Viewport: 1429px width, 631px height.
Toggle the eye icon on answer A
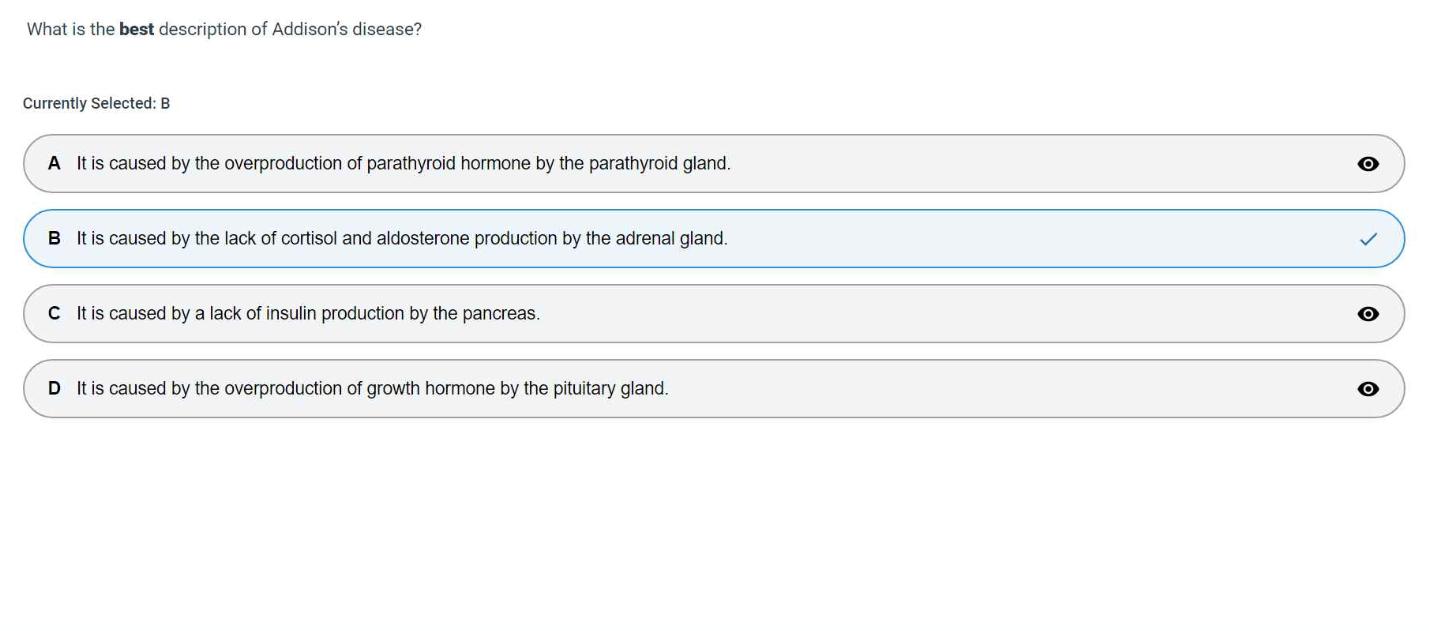[1368, 164]
